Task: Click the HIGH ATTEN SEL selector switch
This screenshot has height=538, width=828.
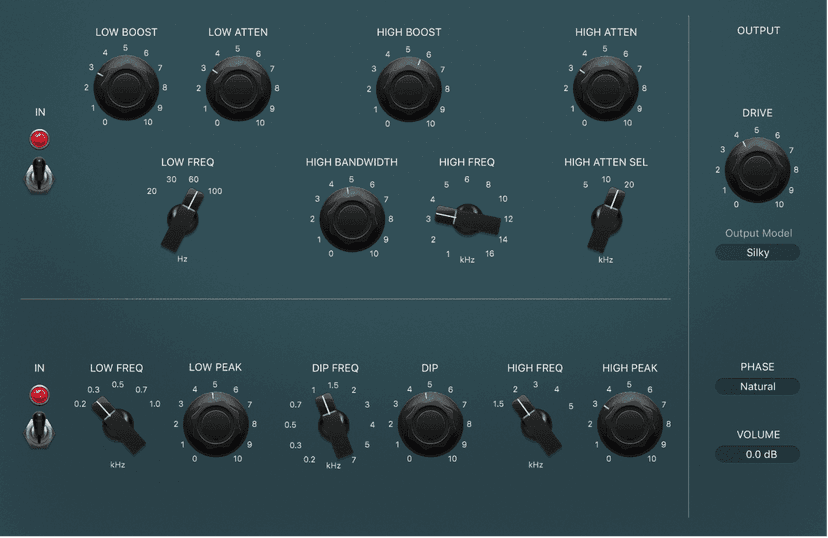Action: (x=606, y=219)
